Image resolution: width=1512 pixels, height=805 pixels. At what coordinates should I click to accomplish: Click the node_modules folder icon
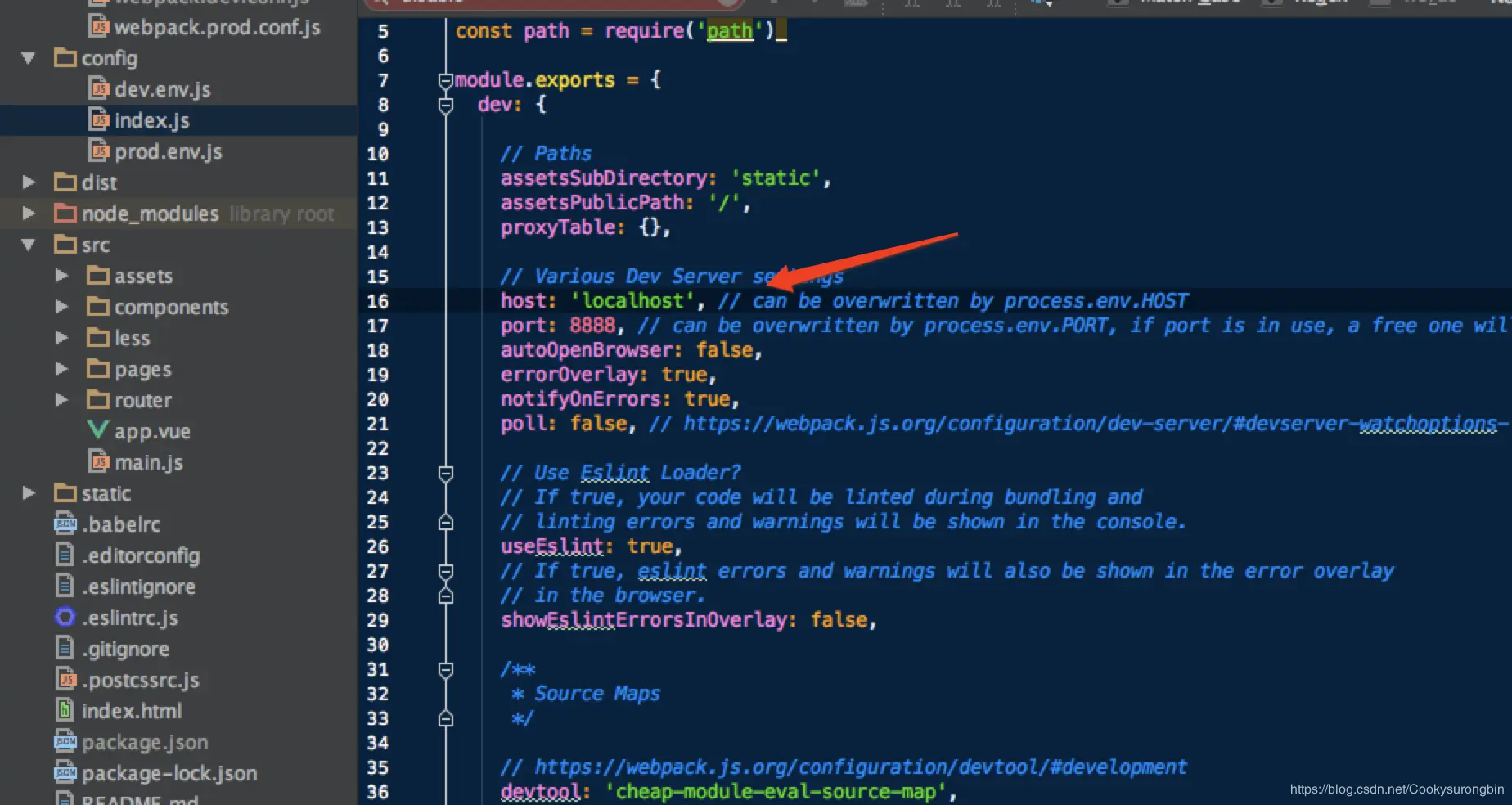click(65, 214)
